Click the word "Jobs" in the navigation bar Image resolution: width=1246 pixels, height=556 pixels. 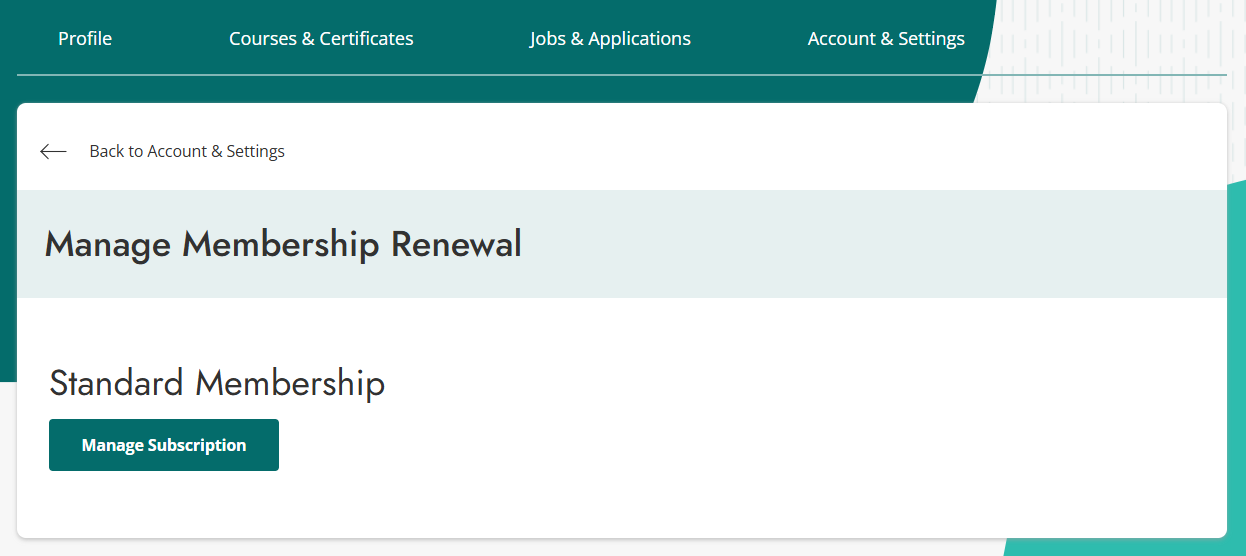pos(548,39)
